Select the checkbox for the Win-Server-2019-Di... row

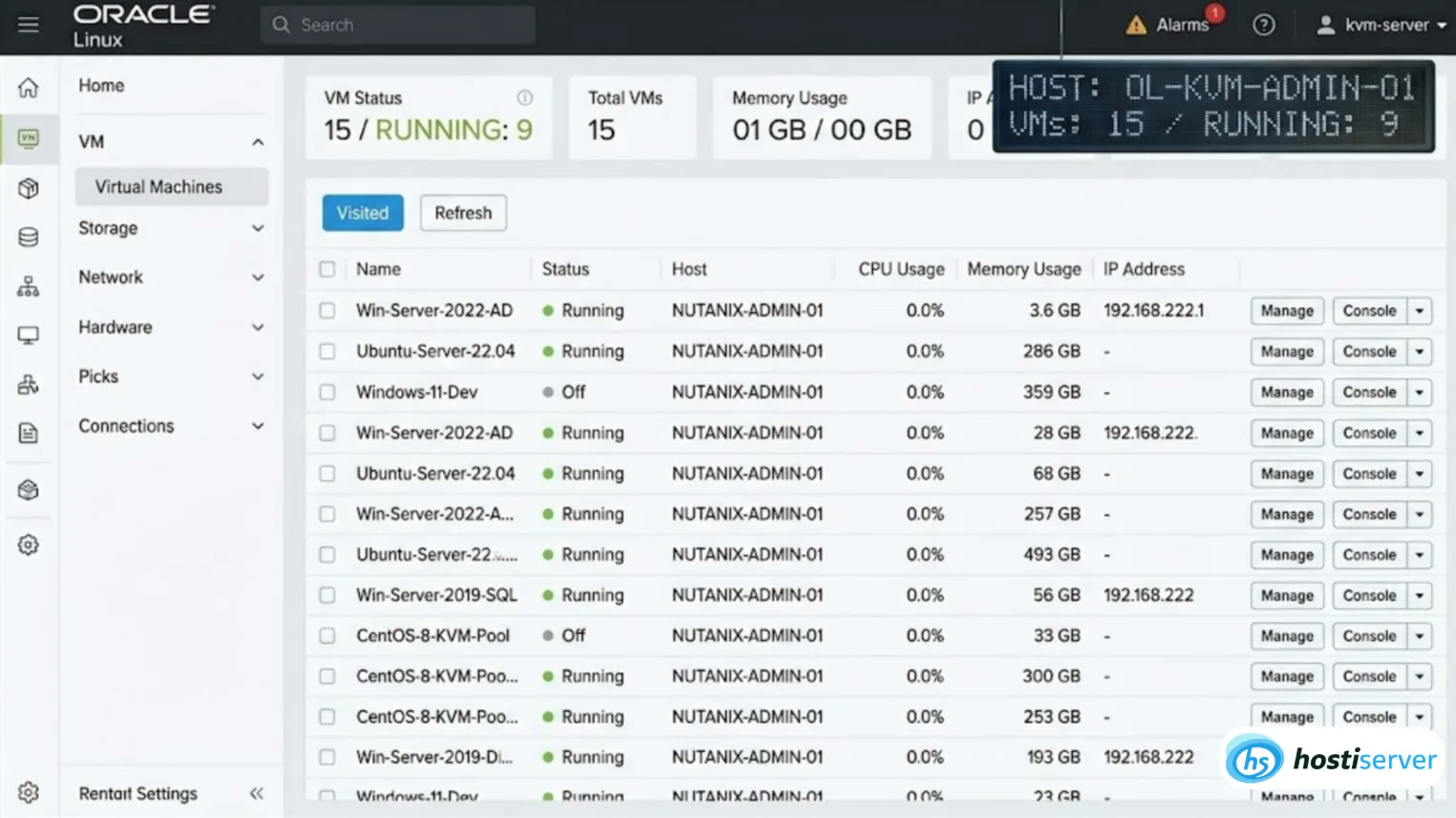point(327,757)
